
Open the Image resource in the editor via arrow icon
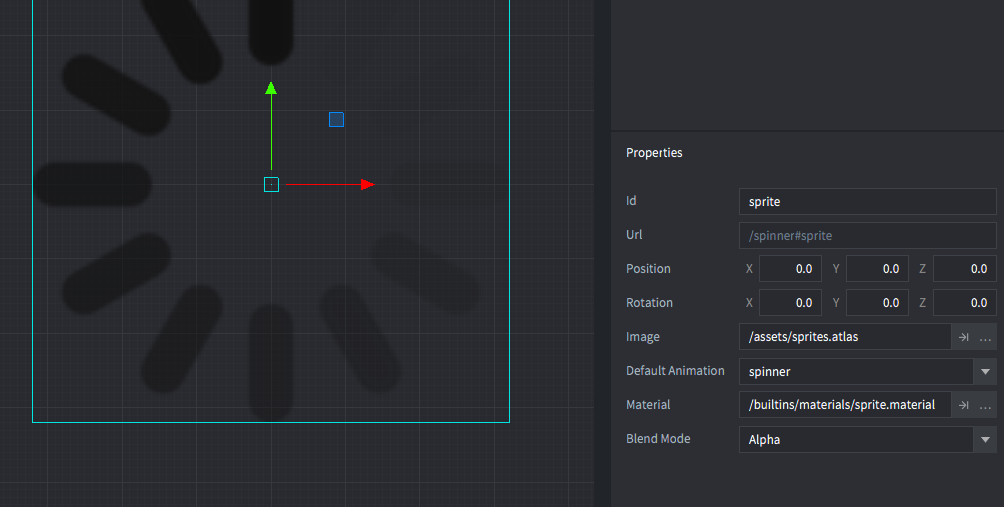click(x=964, y=337)
